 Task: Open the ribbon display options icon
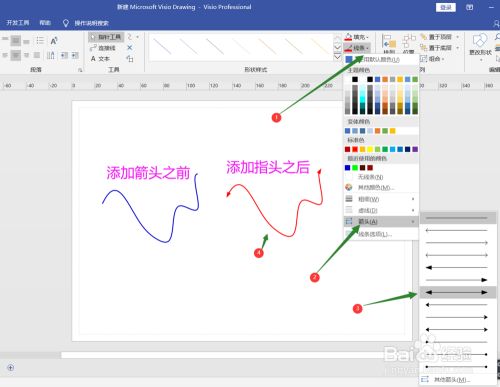coord(469,7)
